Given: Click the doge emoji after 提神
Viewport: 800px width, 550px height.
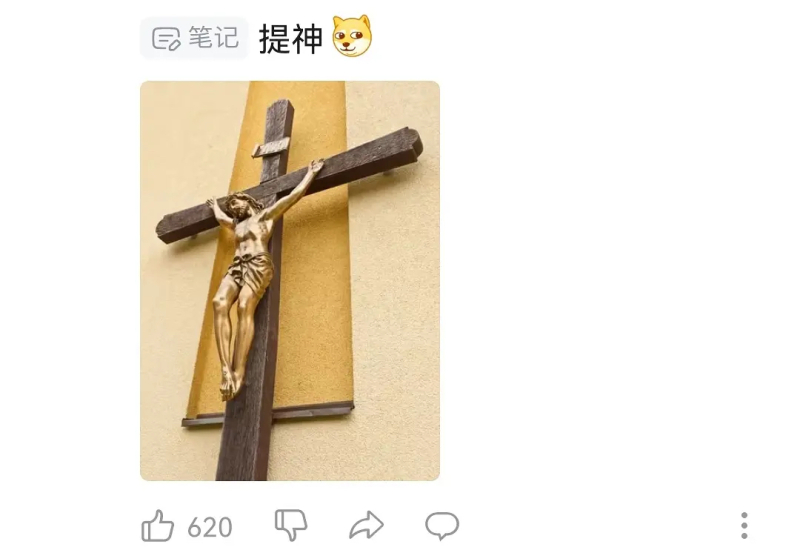Looking at the screenshot, I should [x=352, y=36].
